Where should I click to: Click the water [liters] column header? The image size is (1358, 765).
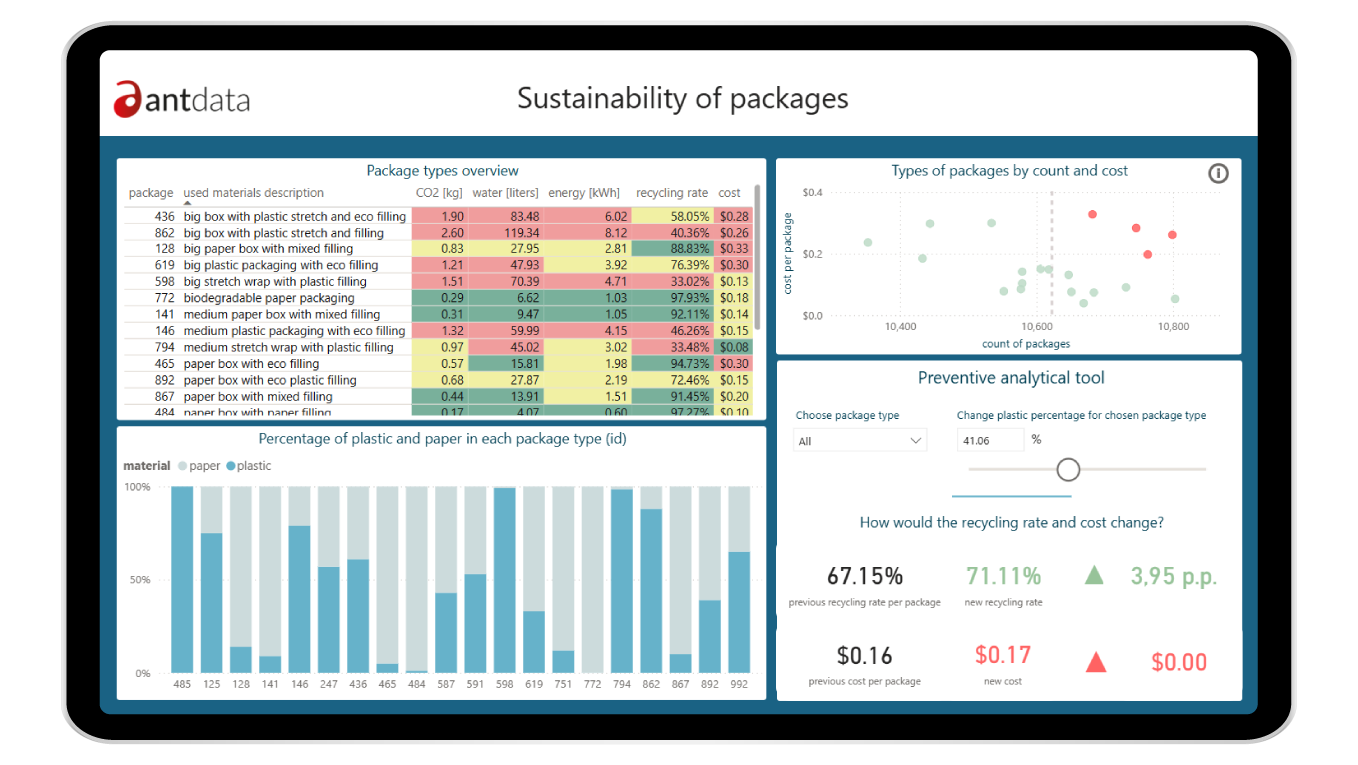[x=505, y=193]
